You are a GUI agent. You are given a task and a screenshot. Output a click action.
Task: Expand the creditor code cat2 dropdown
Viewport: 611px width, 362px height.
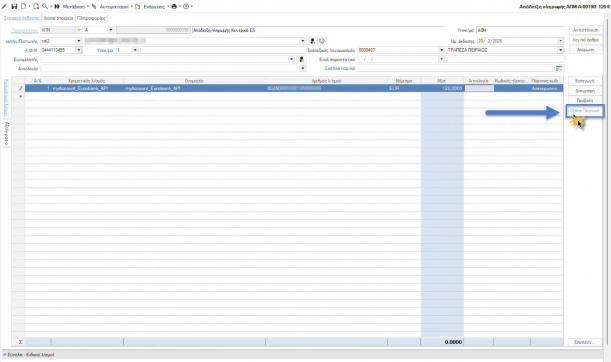(x=78, y=41)
